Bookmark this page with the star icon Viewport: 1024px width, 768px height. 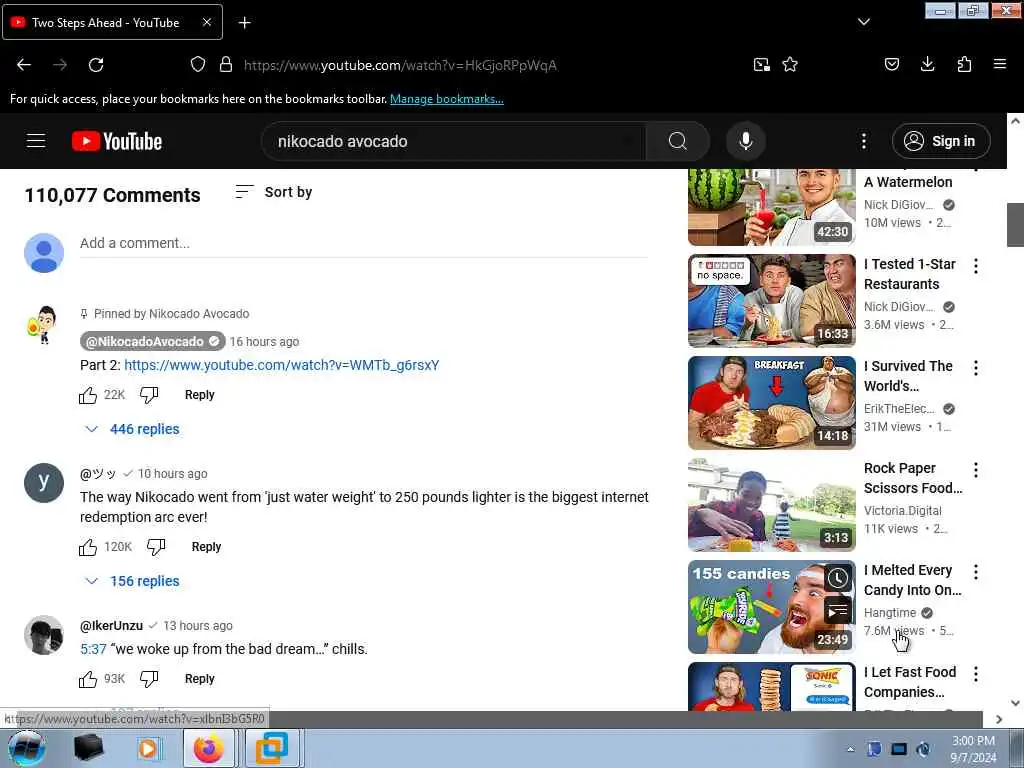pyautogui.click(x=790, y=65)
